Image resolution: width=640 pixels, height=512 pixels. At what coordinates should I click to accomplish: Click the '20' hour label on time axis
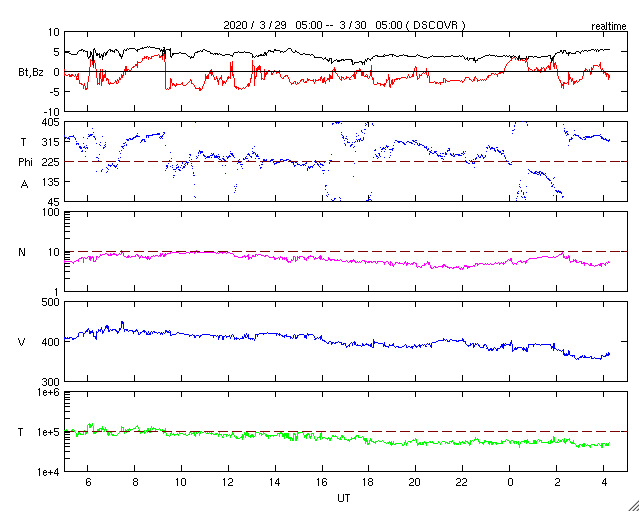(416, 483)
